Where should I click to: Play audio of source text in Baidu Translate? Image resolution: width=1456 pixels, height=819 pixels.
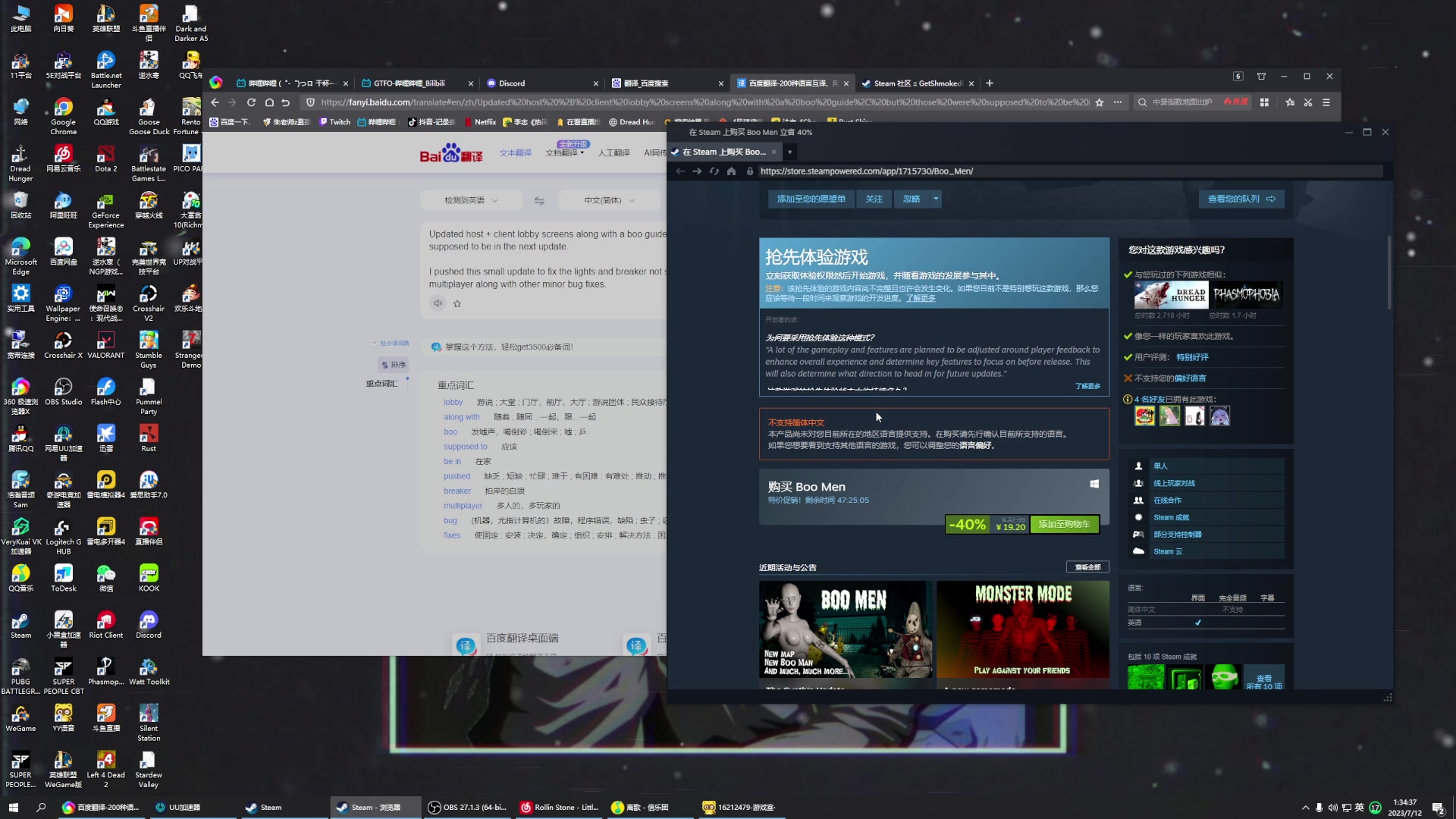(438, 303)
